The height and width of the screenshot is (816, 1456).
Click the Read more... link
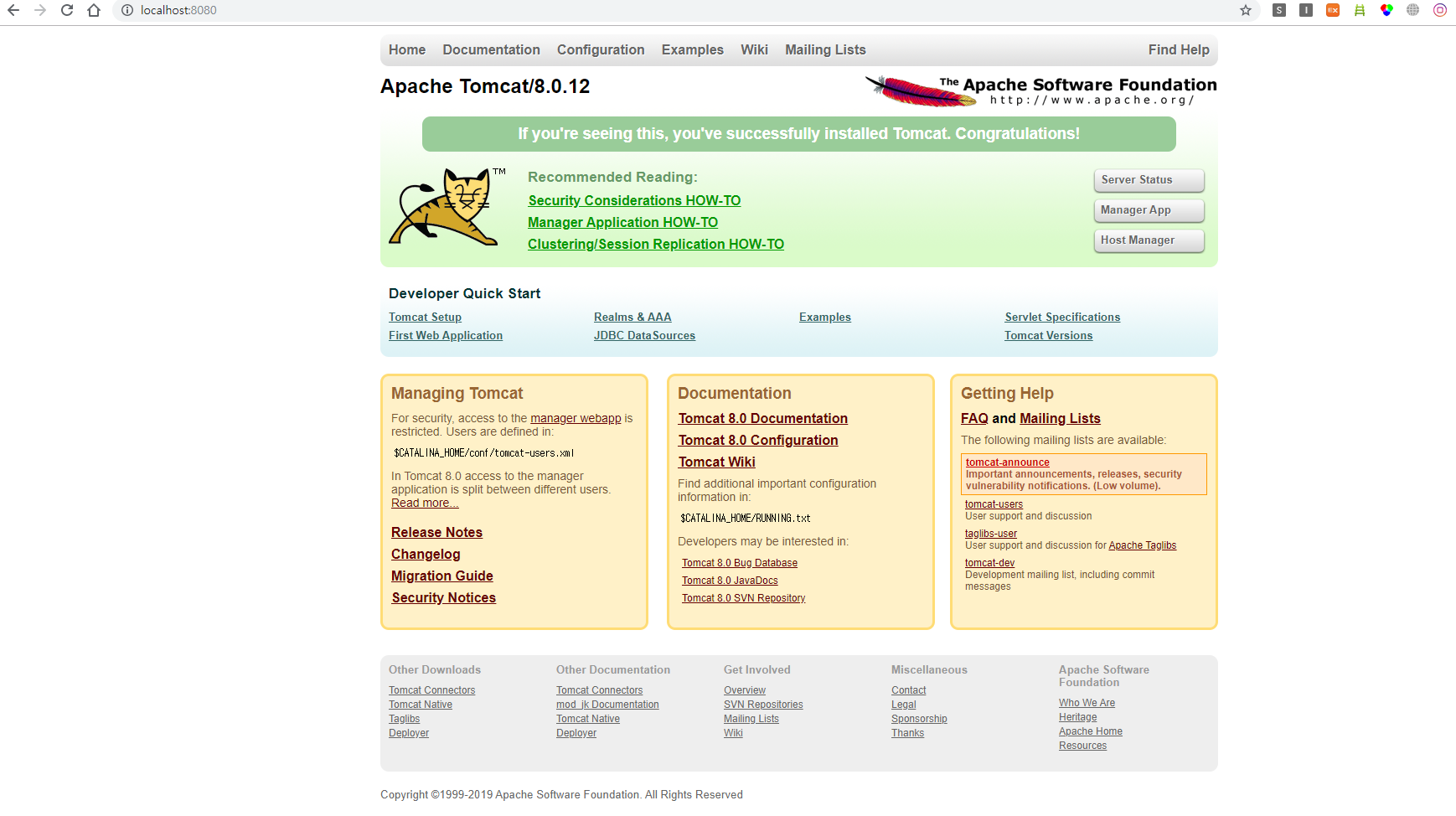[x=425, y=504]
